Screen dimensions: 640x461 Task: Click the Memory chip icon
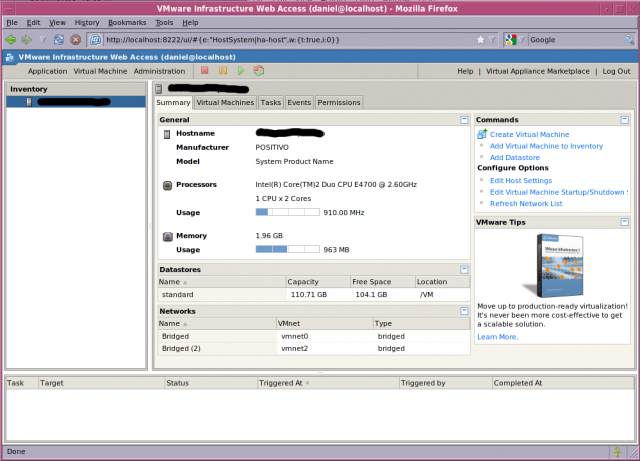point(167,236)
